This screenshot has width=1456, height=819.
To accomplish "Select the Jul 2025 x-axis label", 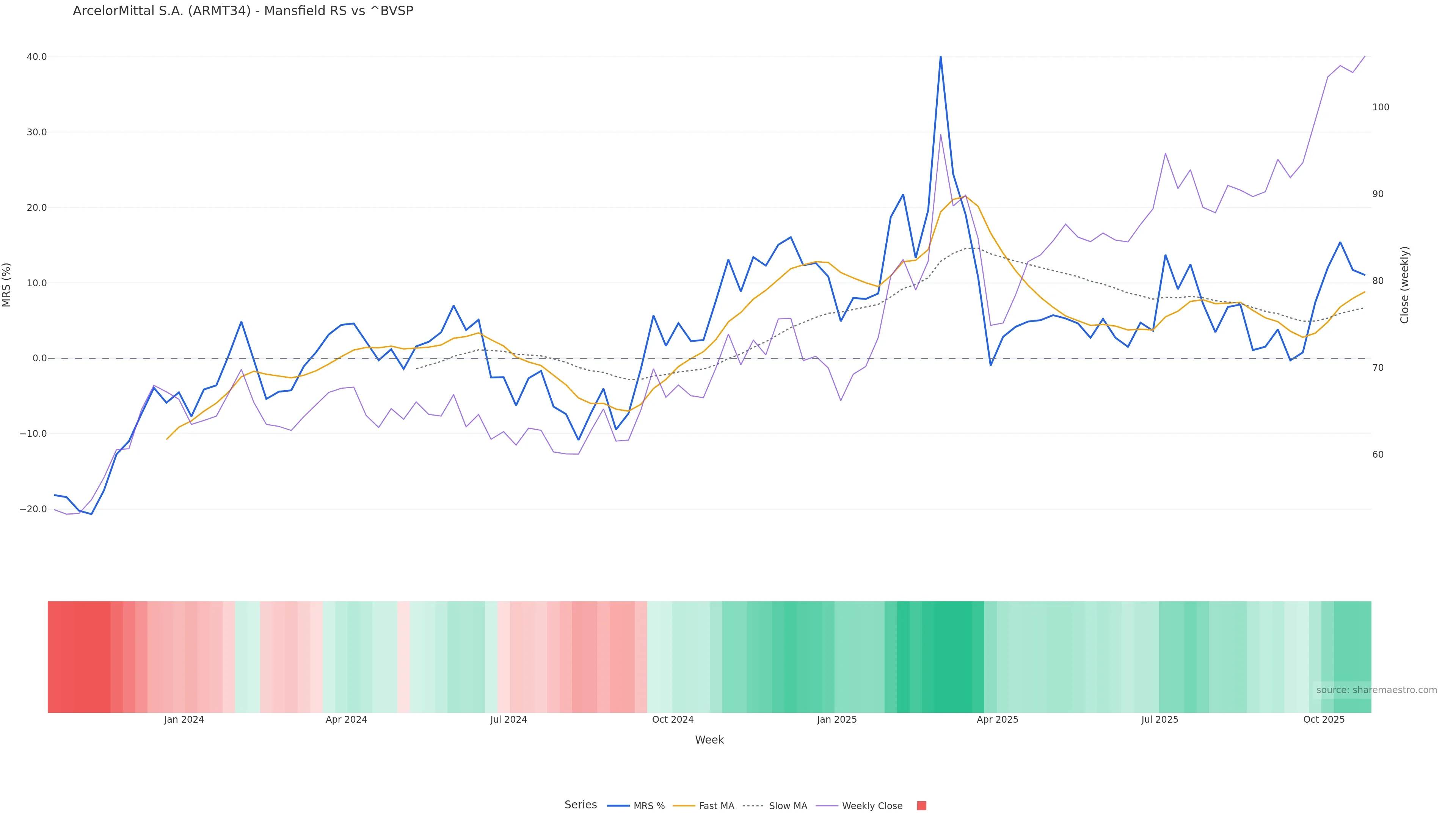I will [x=1159, y=720].
